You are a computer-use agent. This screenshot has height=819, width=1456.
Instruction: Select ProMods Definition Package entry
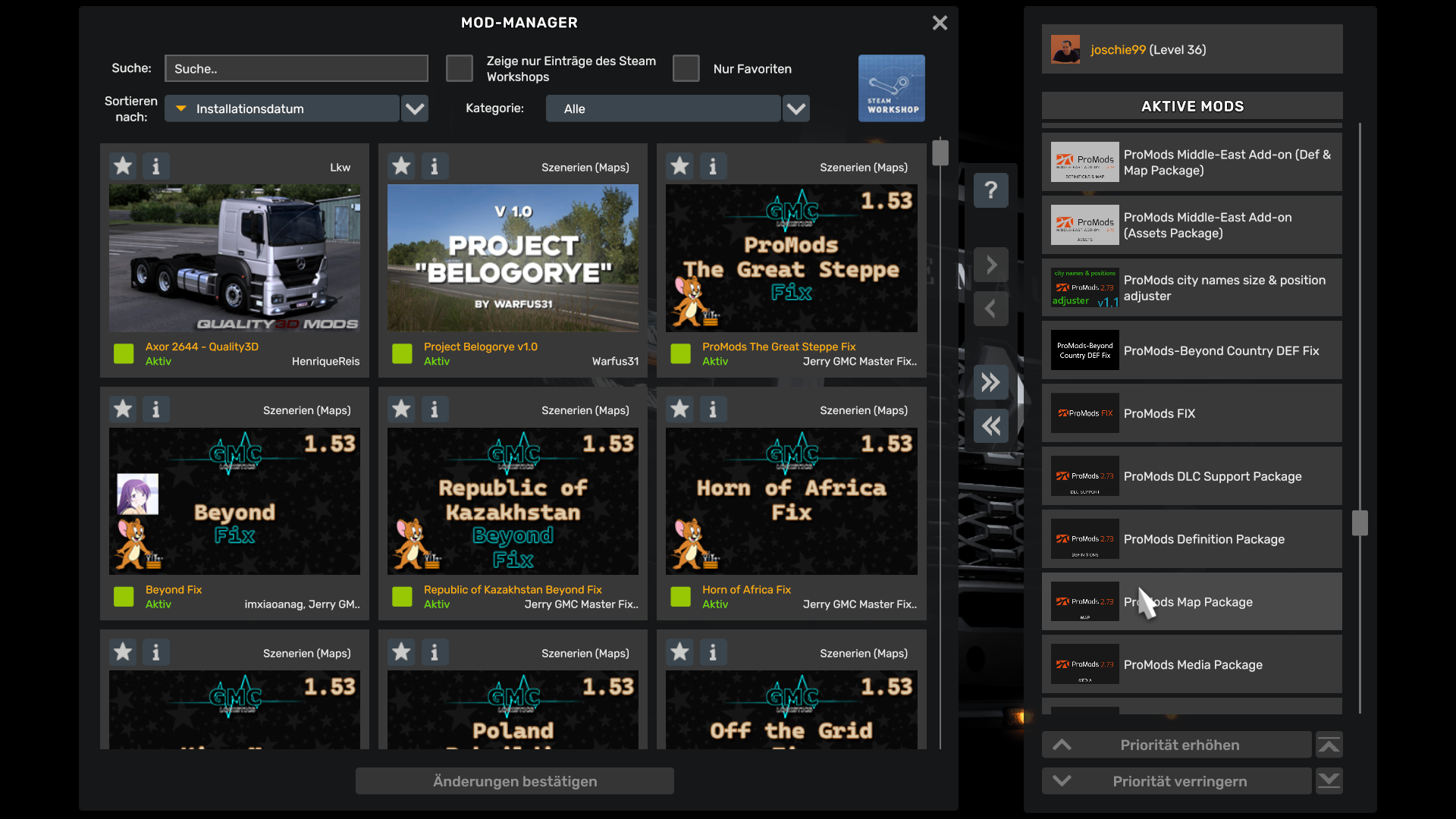point(1192,539)
